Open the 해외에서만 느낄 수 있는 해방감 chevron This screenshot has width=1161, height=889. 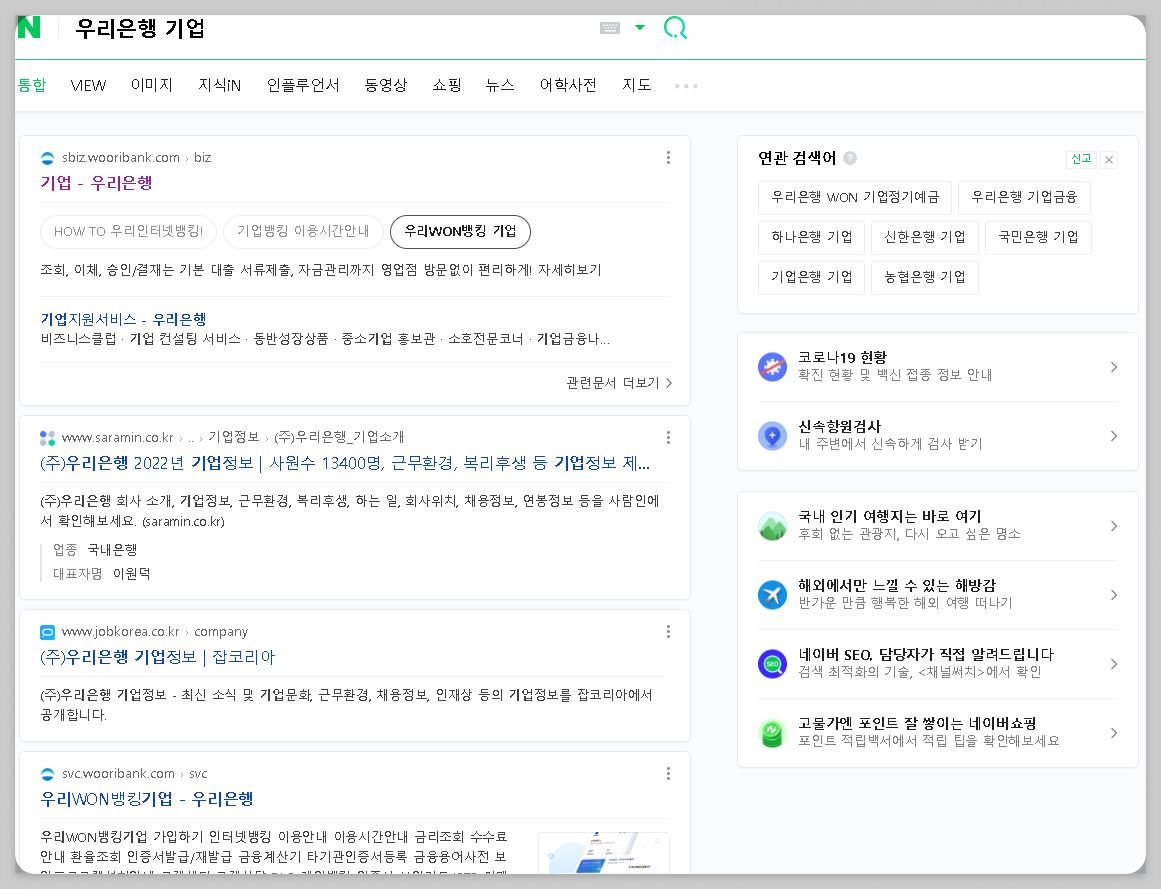point(1114,595)
